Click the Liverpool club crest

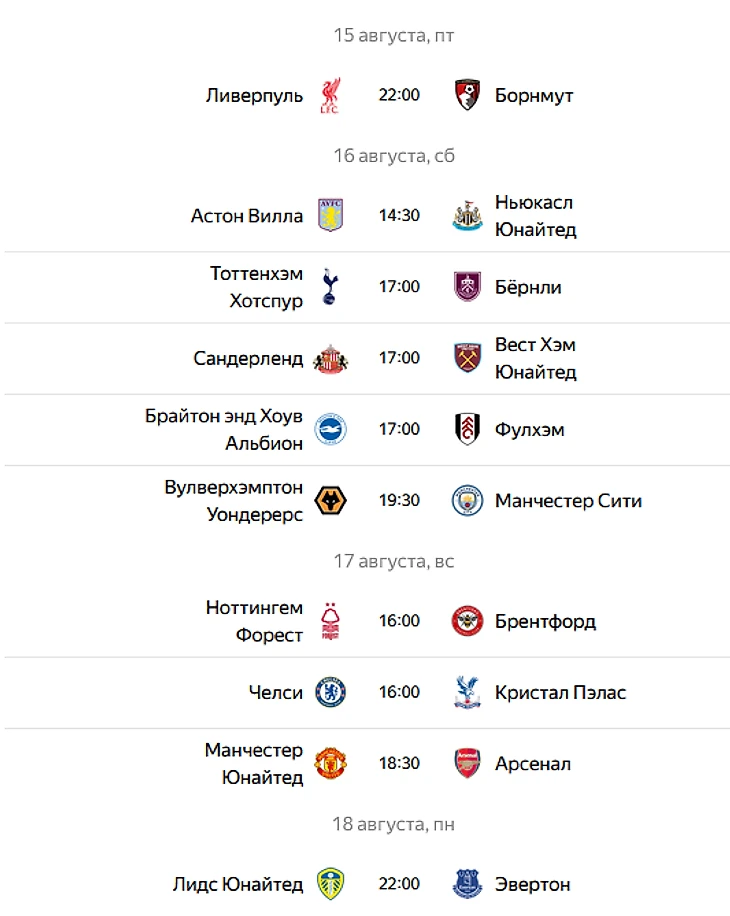coord(330,96)
